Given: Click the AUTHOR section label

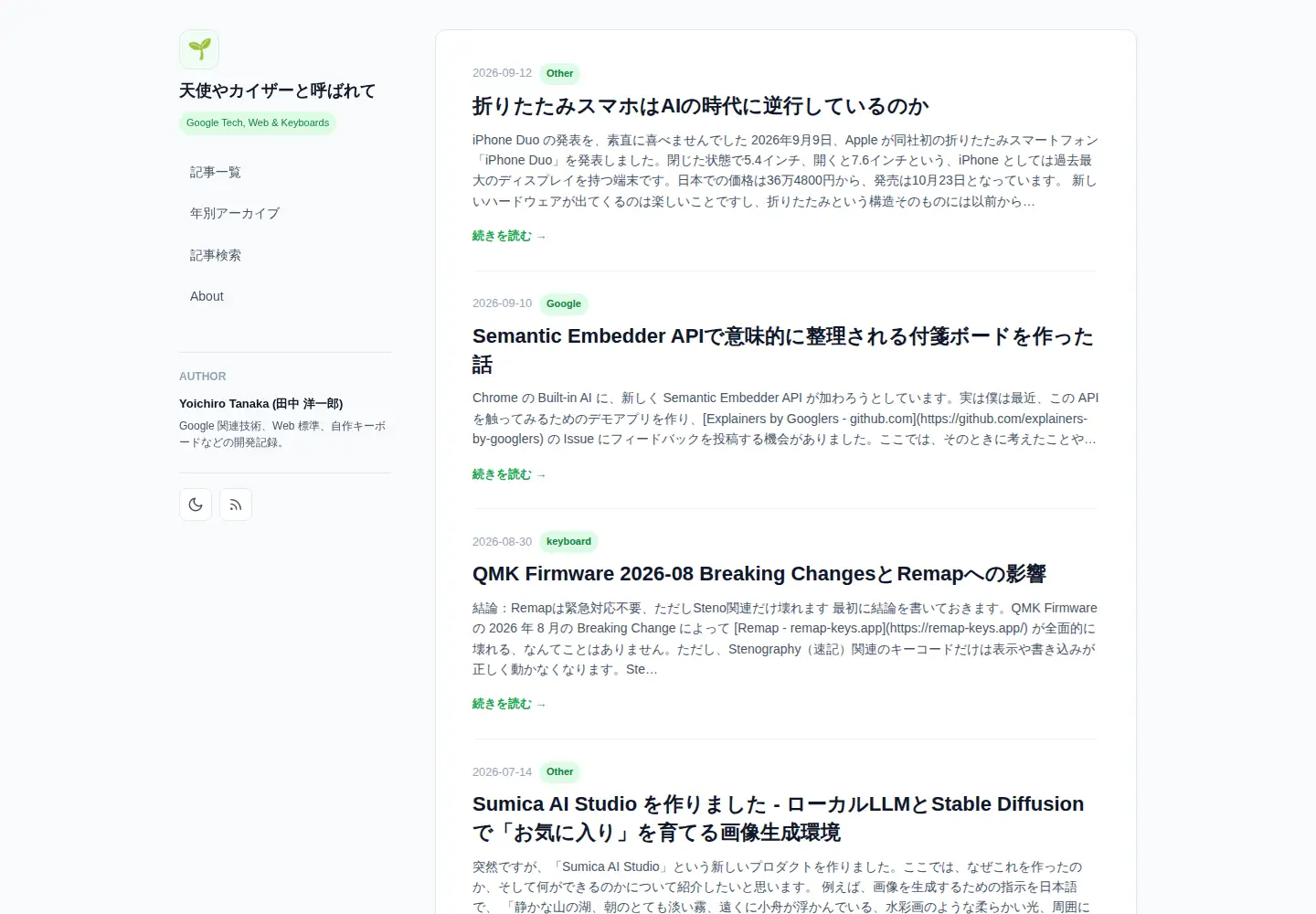Looking at the screenshot, I should pos(203,377).
